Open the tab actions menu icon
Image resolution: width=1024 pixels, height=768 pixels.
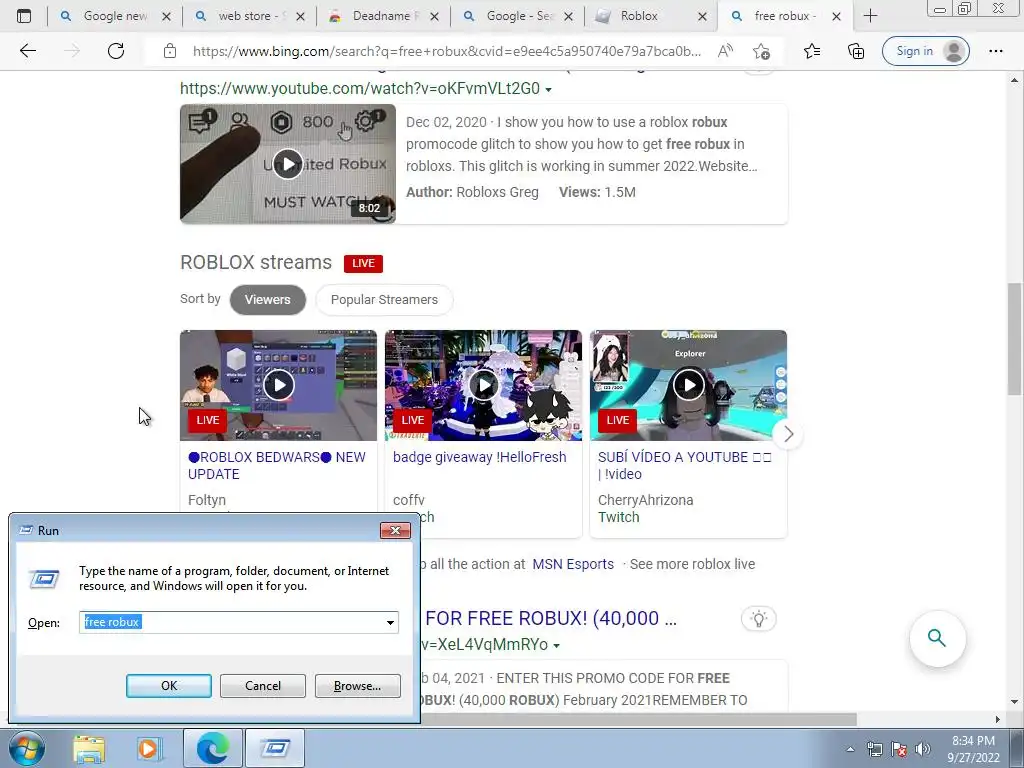[x=24, y=16]
